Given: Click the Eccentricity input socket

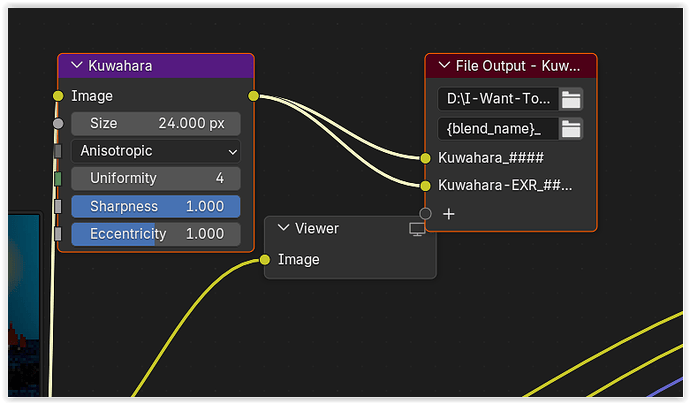Looking at the screenshot, I should tap(58, 234).
